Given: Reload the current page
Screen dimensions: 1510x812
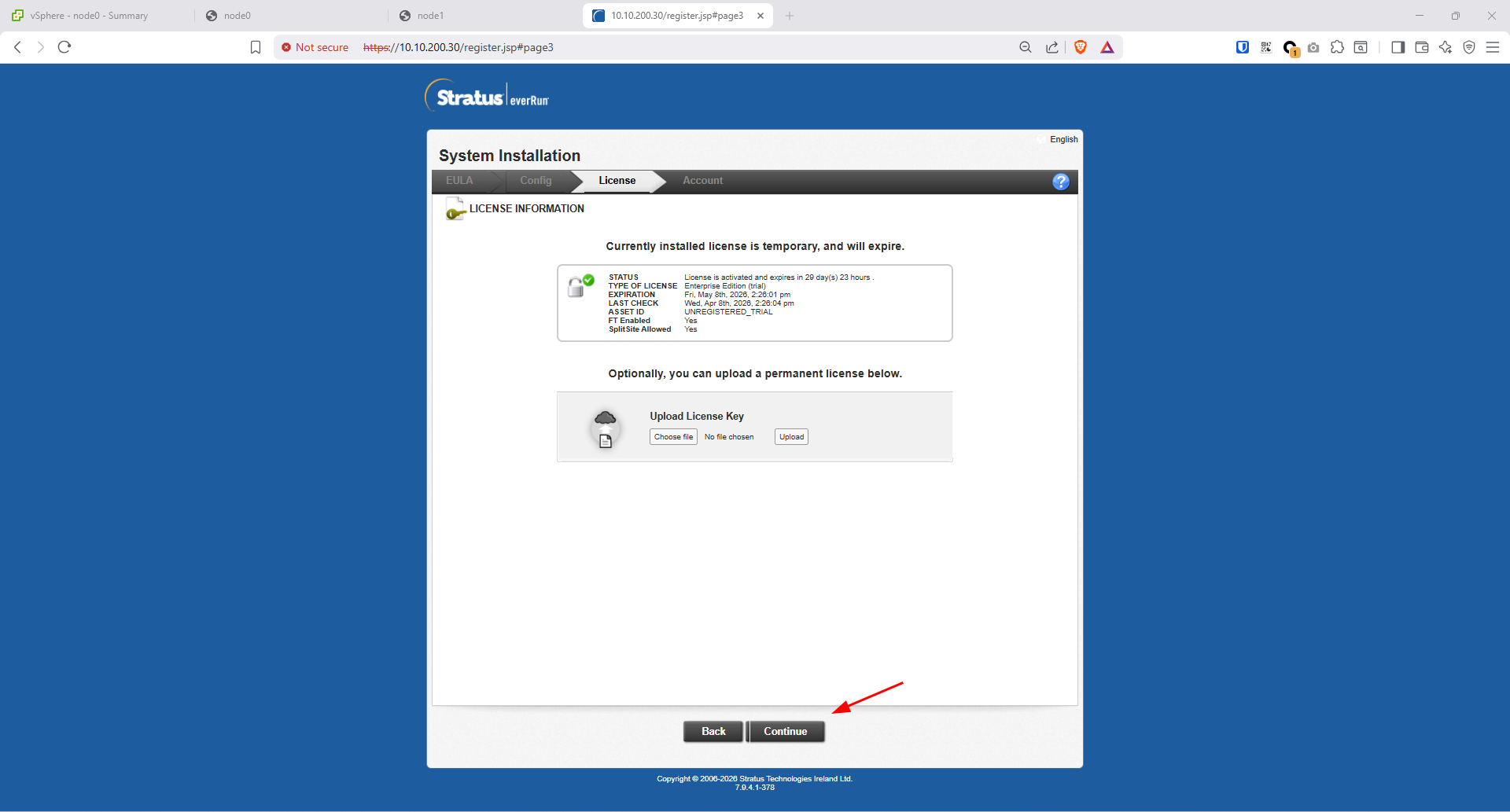Looking at the screenshot, I should [64, 47].
